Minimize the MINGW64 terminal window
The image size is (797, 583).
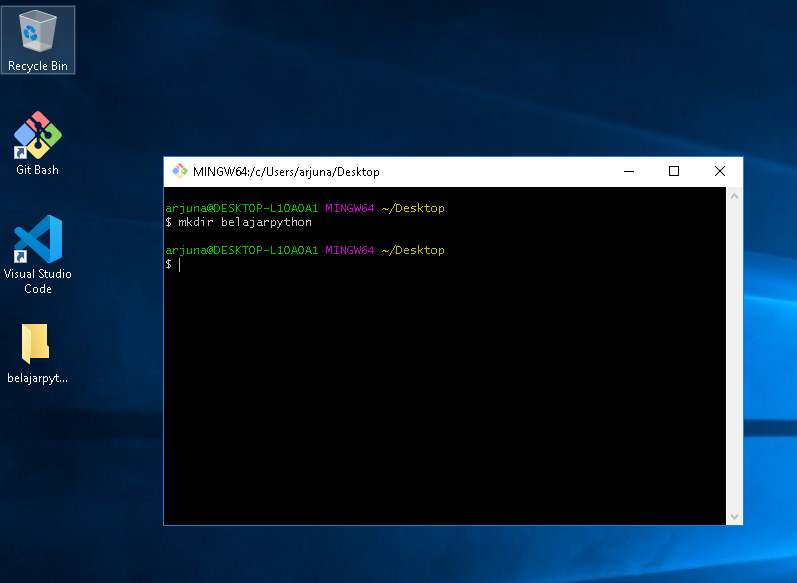[629, 171]
